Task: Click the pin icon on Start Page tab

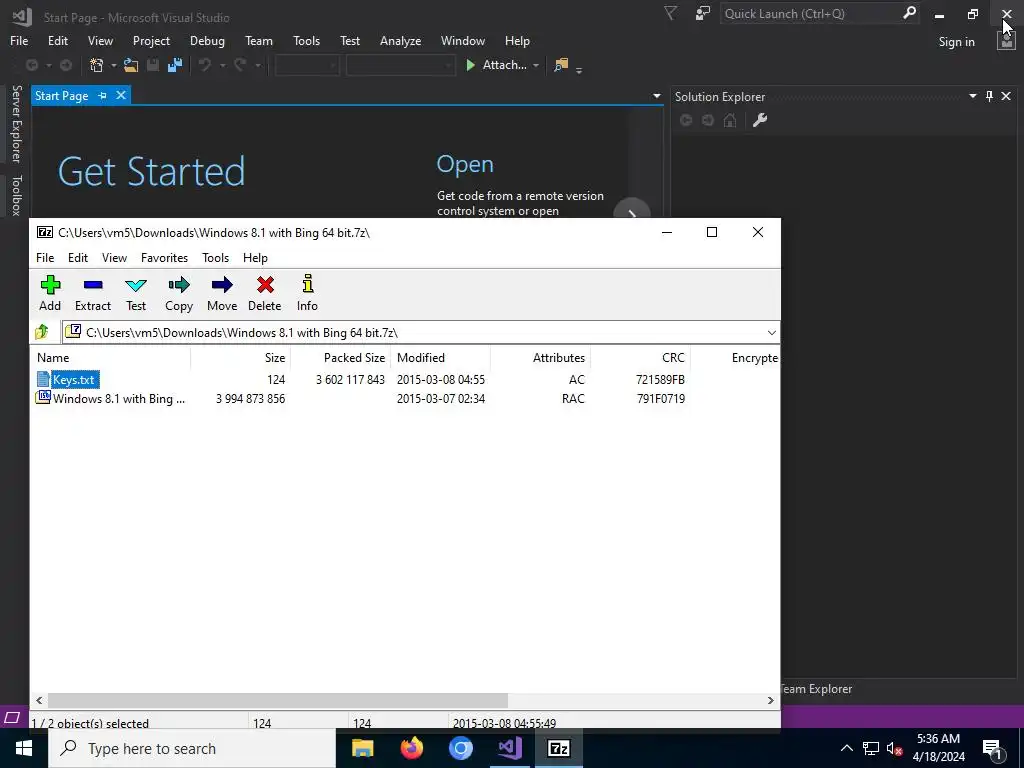Action: point(103,96)
